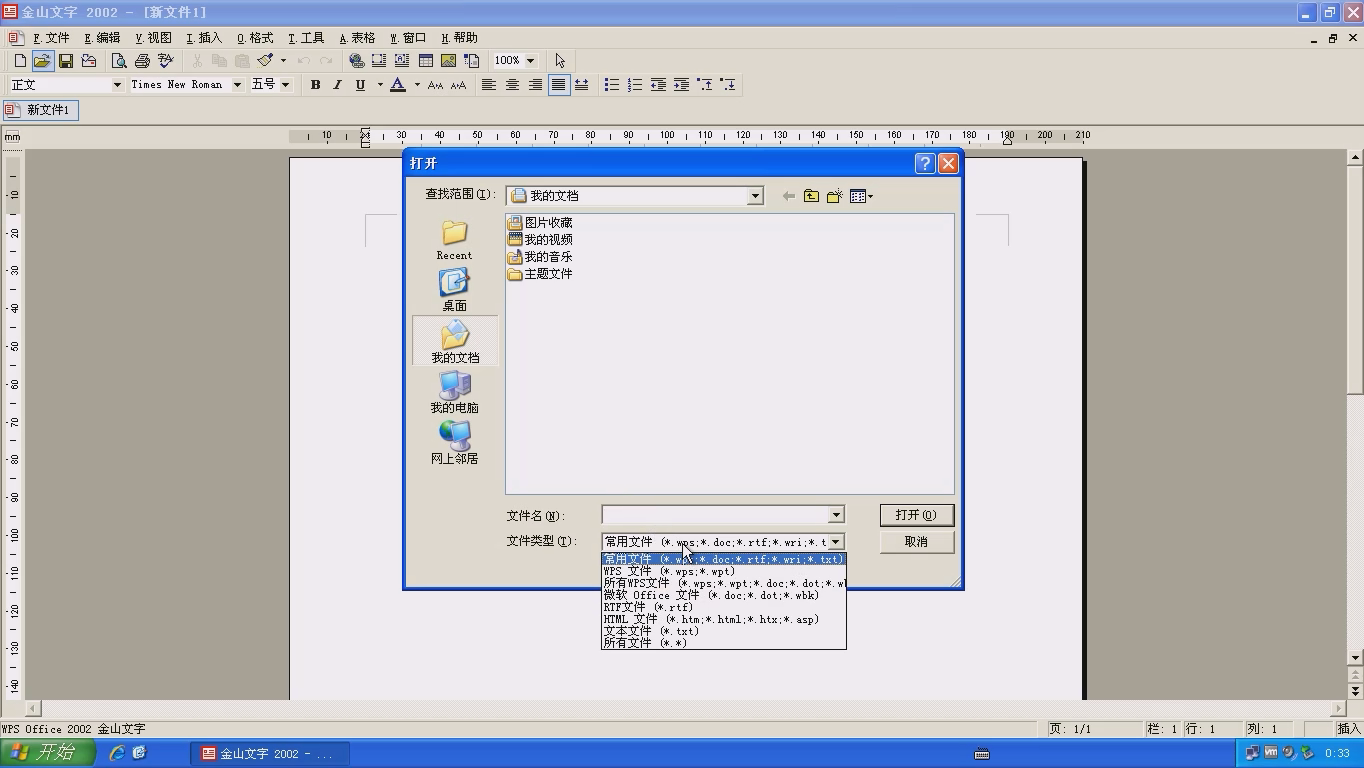This screenshot has width=1364, height=768.
Task: Open the 图片收藏 folder
Action: 540,223
